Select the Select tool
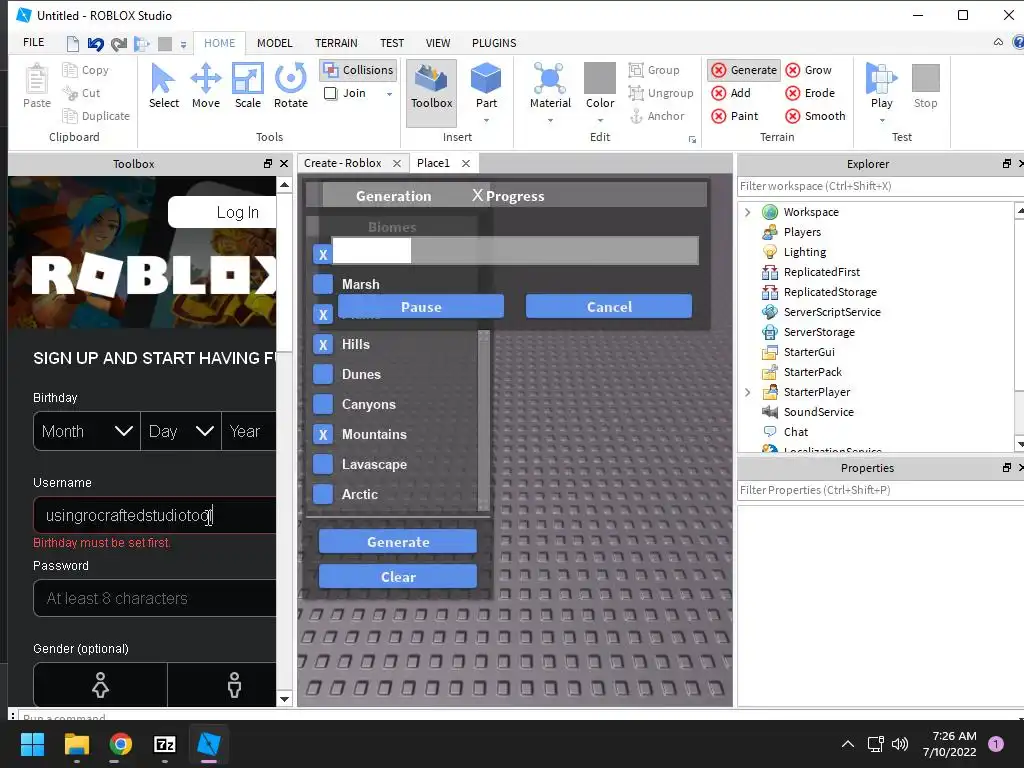 [163, 86]
